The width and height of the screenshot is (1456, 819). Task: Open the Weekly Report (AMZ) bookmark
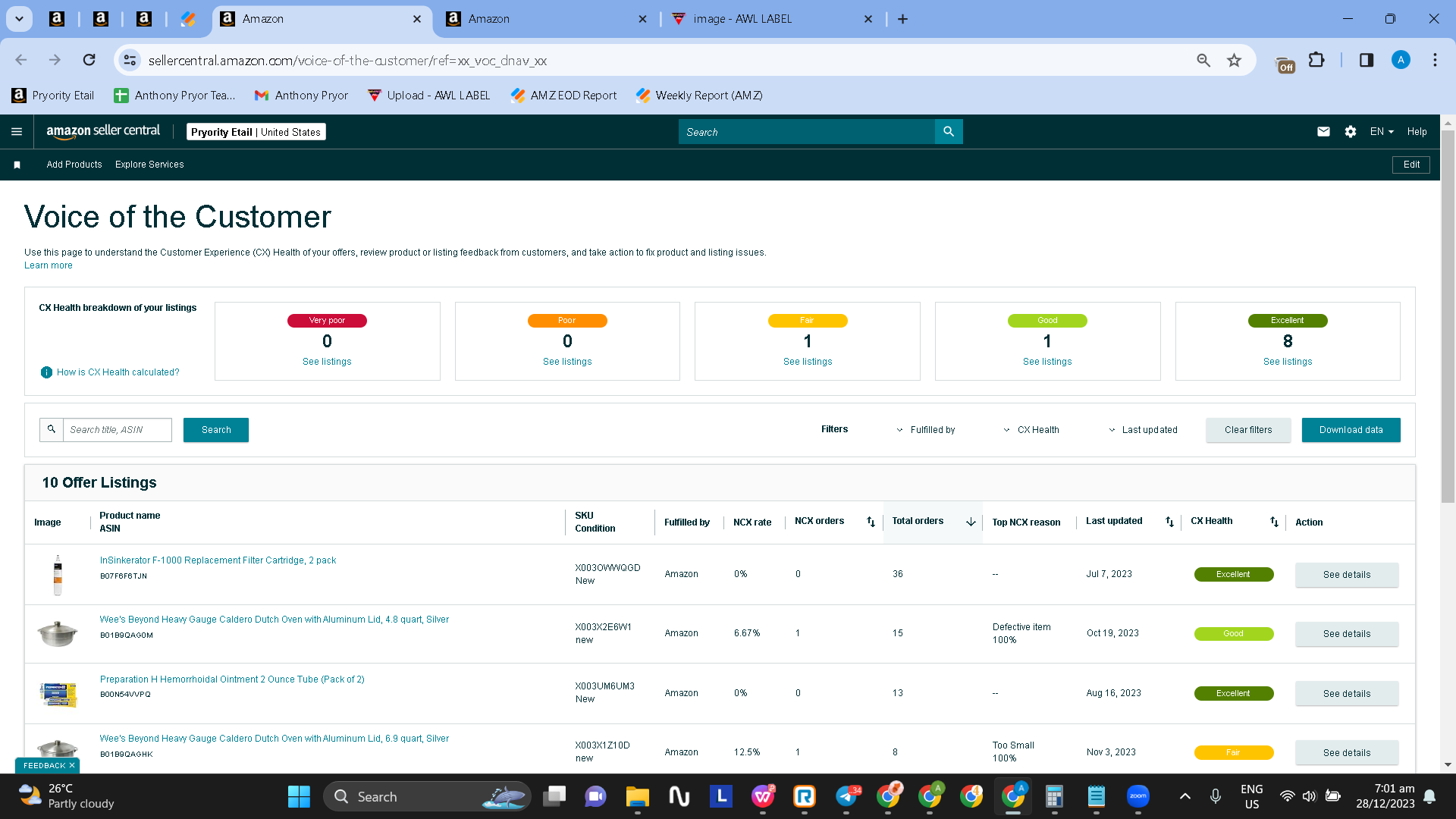[x=699, y=96]
